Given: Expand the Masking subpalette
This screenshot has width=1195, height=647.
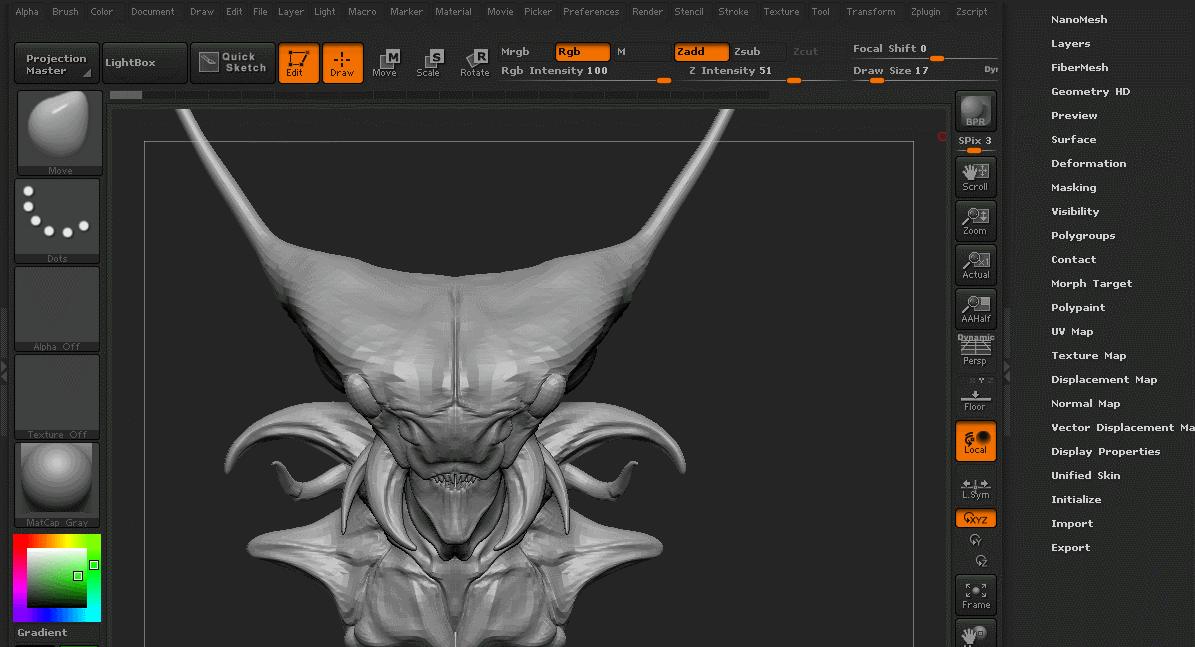Looking at the screenshot, I should click(1074, 187).
